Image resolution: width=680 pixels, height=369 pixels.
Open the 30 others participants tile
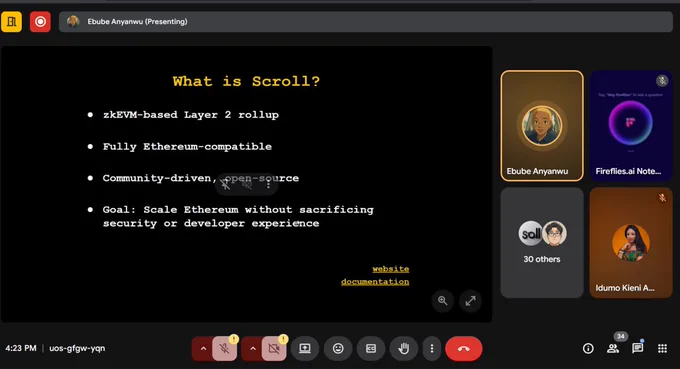click(542, 243)
